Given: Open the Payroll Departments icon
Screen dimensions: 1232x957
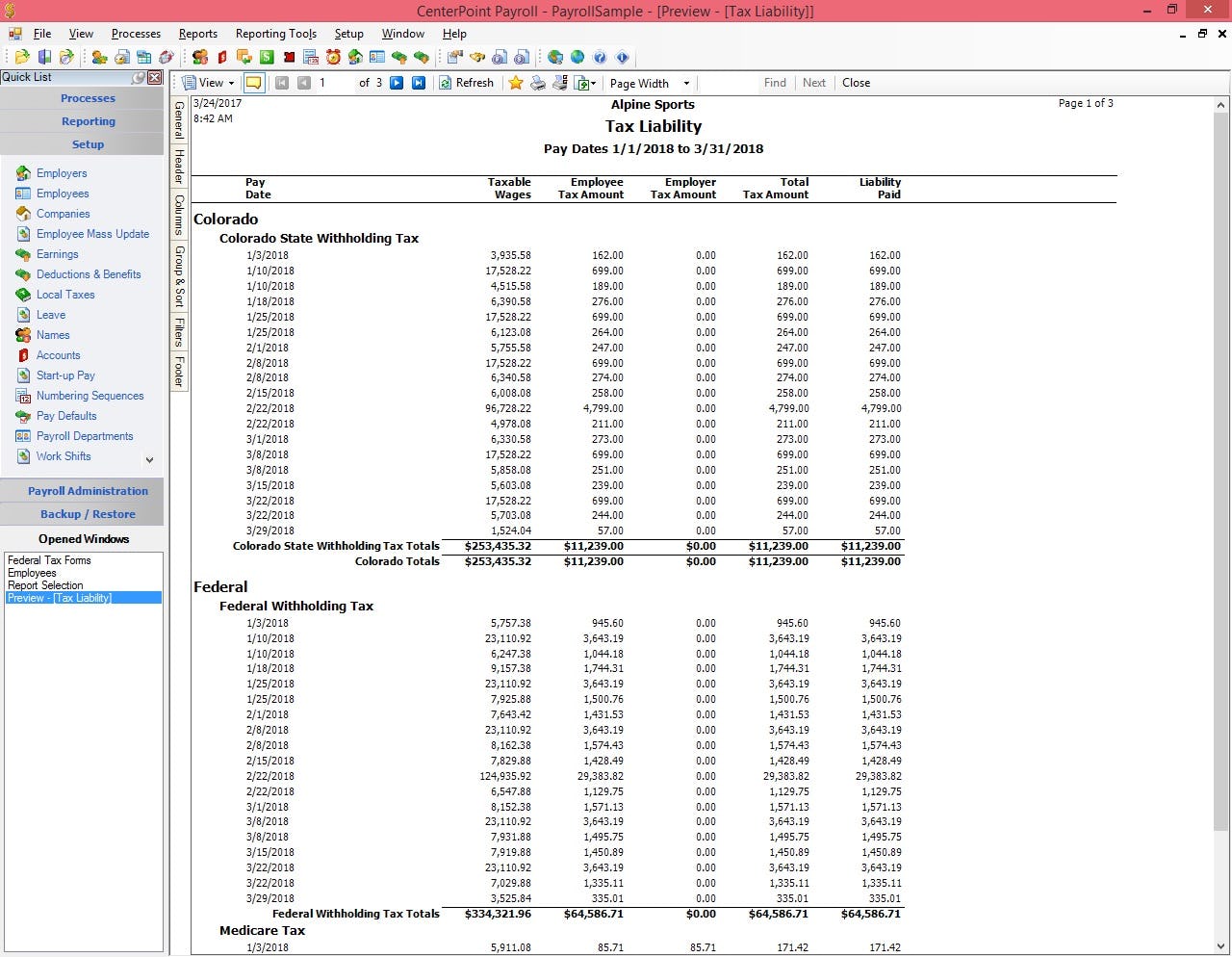Looking at the screenshot, I should pyautogui.click(x=84, y=436).
